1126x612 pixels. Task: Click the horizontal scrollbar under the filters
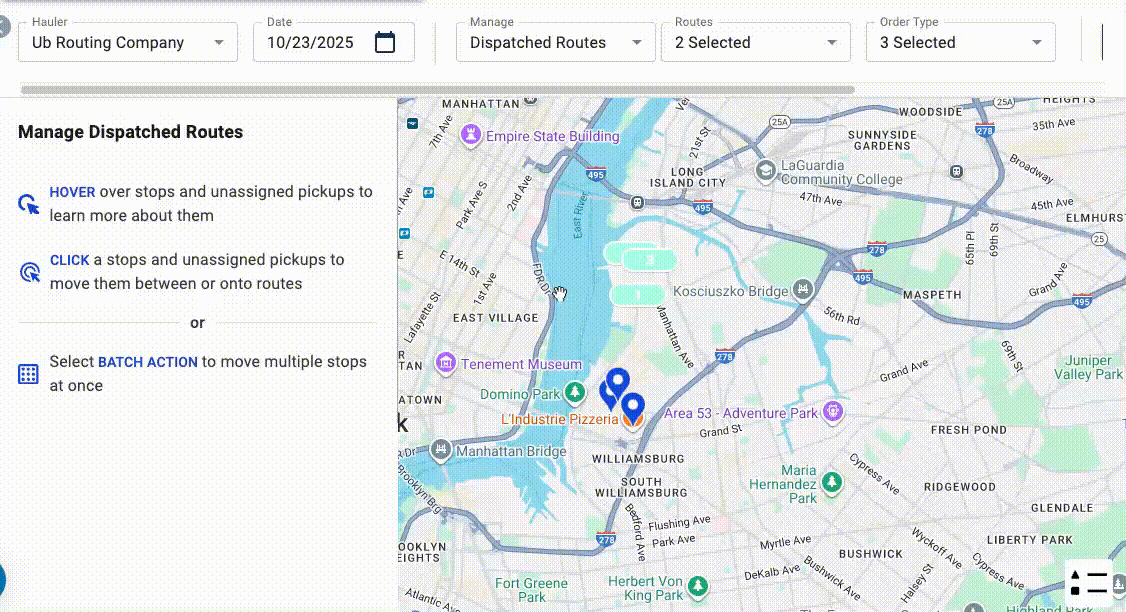tap(437, 90)
